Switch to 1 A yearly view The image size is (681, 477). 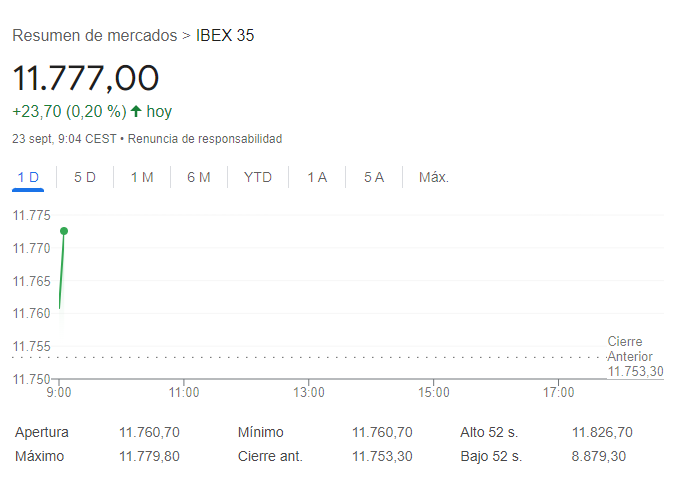click(317, 177)
